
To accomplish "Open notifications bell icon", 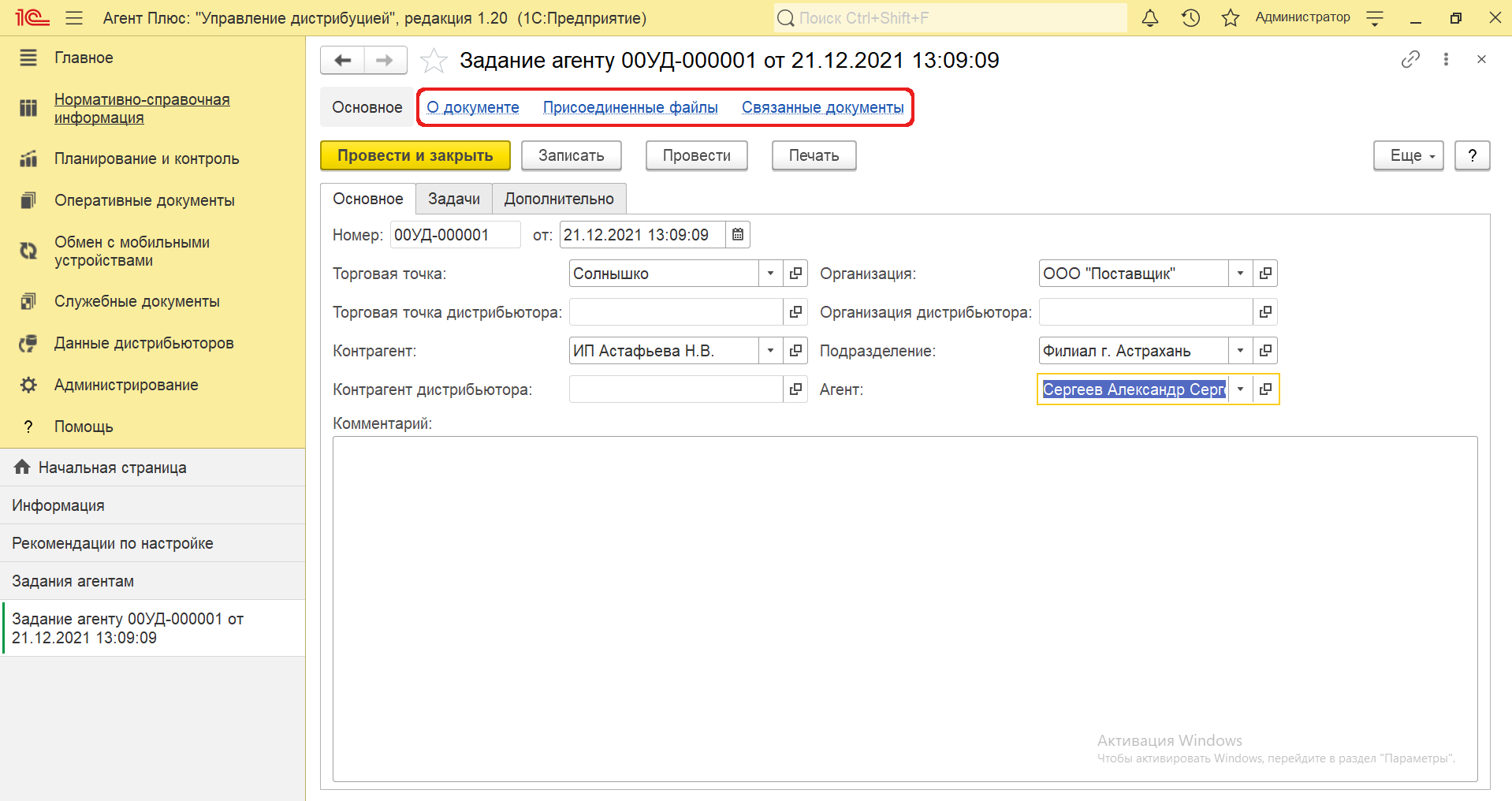I will pyautogui.click(x=1150, y=17).
